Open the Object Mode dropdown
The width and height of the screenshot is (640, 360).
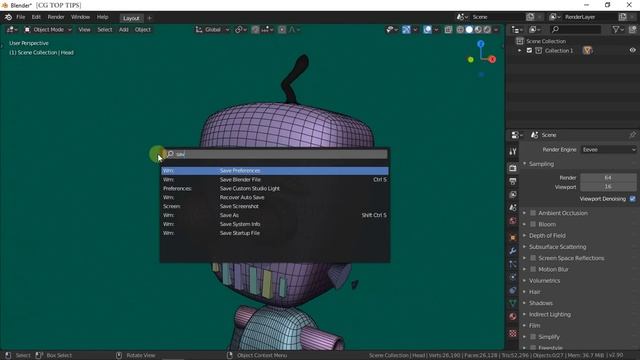(x=48, y=29)
